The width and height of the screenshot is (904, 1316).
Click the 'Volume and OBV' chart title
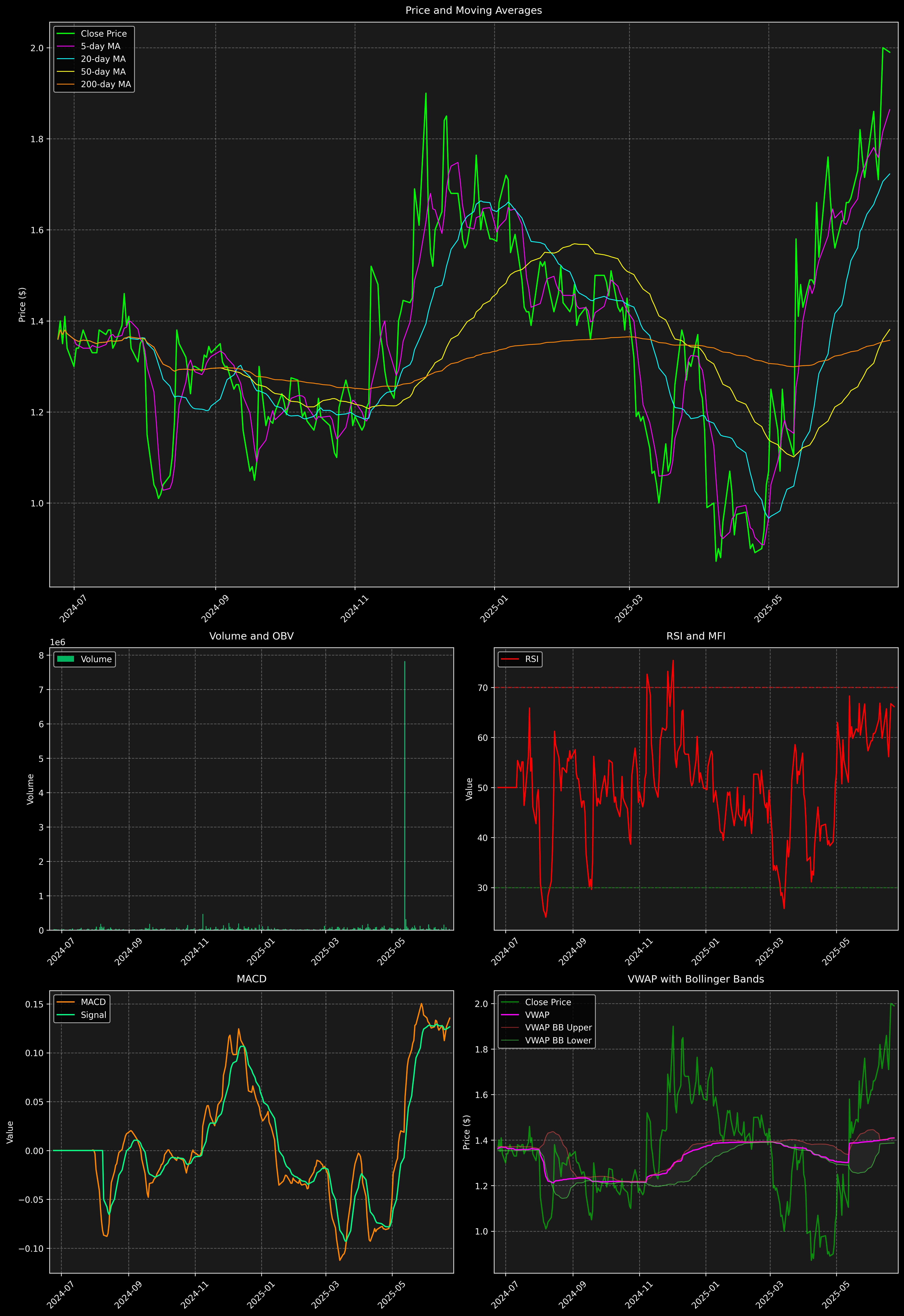[252, 636]
